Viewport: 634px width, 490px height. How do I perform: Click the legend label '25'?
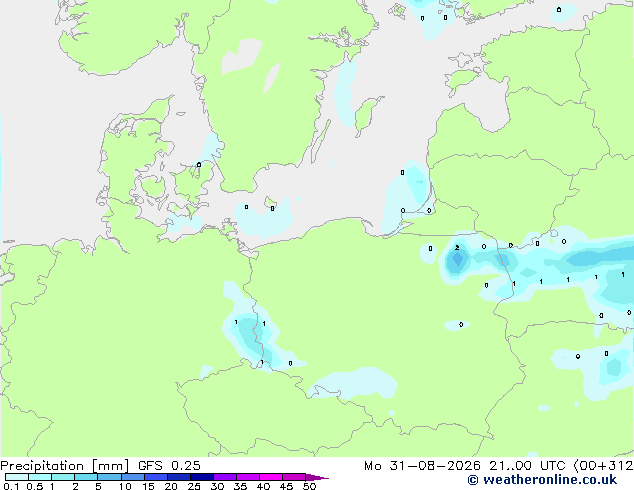pos(194,486)
